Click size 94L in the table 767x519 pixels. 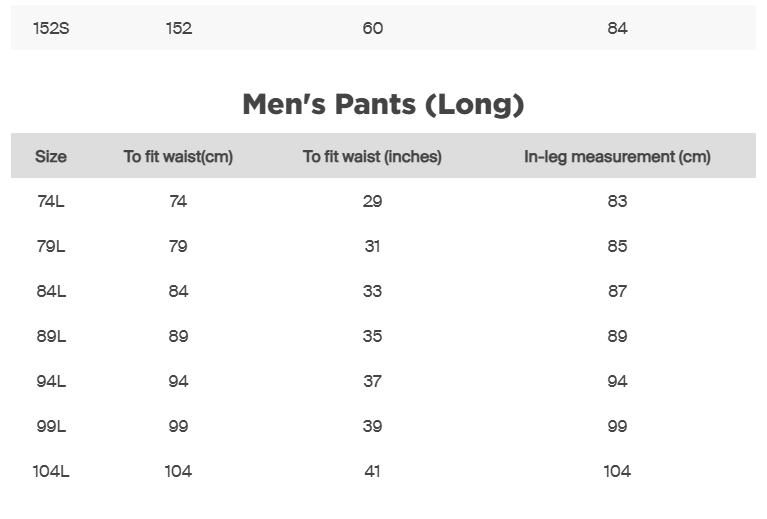(51, 382)
